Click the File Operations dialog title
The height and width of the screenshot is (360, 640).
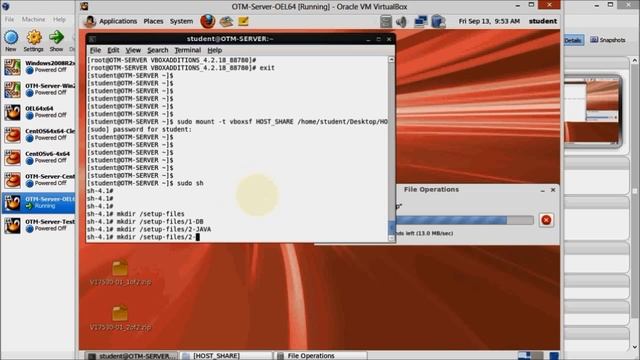coord(431,189)
